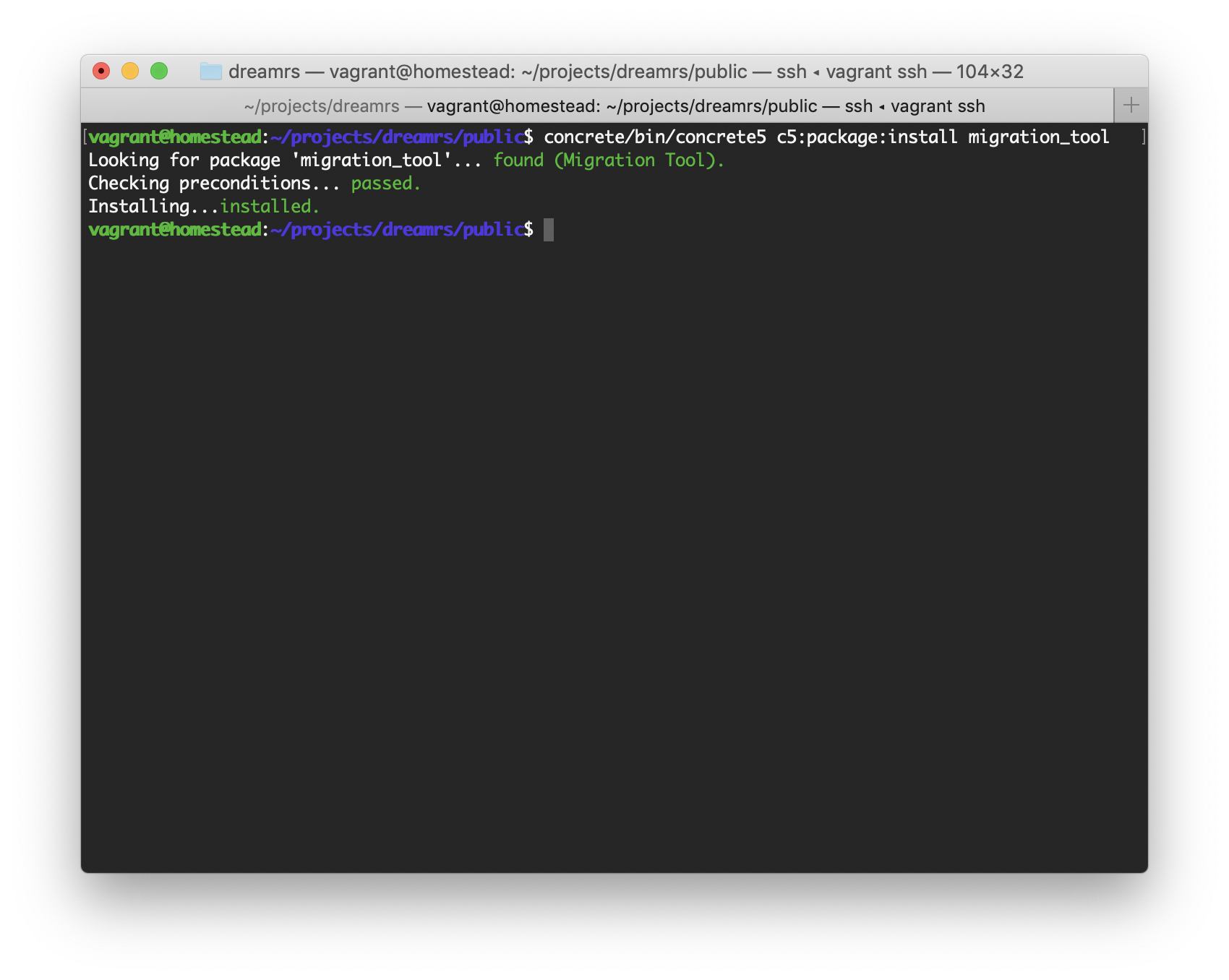
Task: Click the right bracket mark on first line
Action: (x=1143, y=137)
